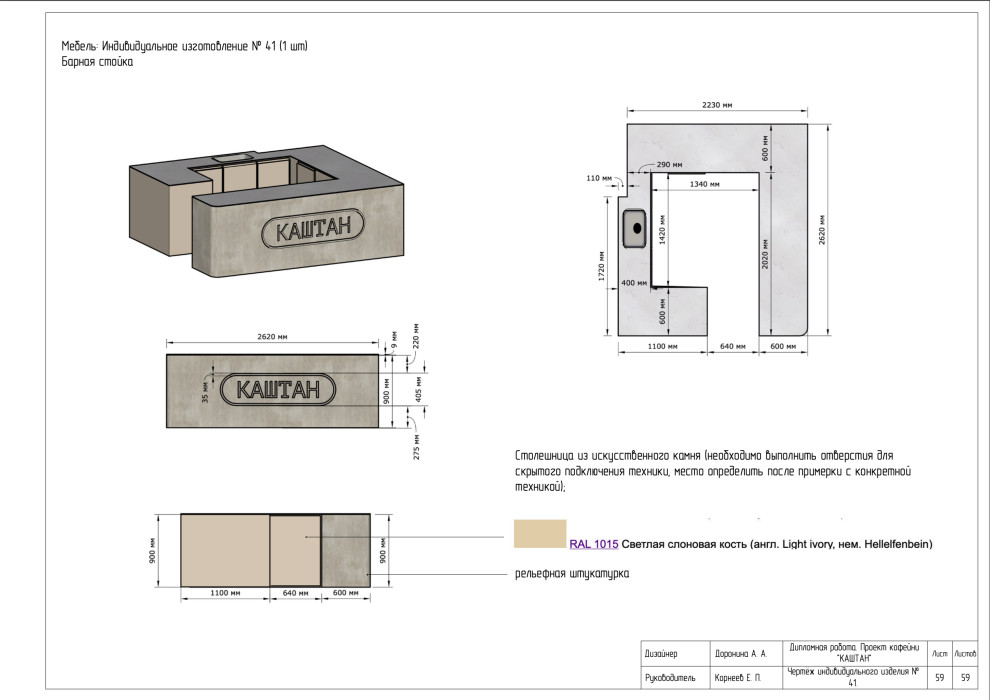Select the 2020 мм dimension label
Image resolution: width=990 pixels, height=700 pixels.
(764, 255)
